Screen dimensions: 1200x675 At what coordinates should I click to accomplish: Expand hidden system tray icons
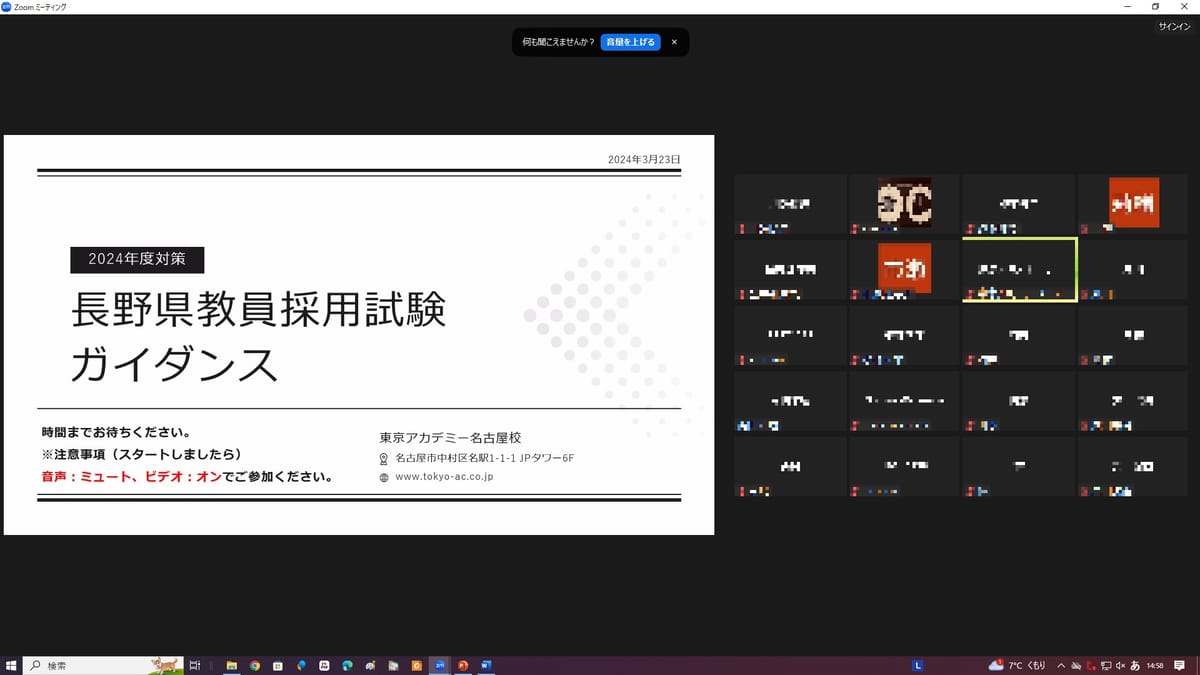[1061, 665]
